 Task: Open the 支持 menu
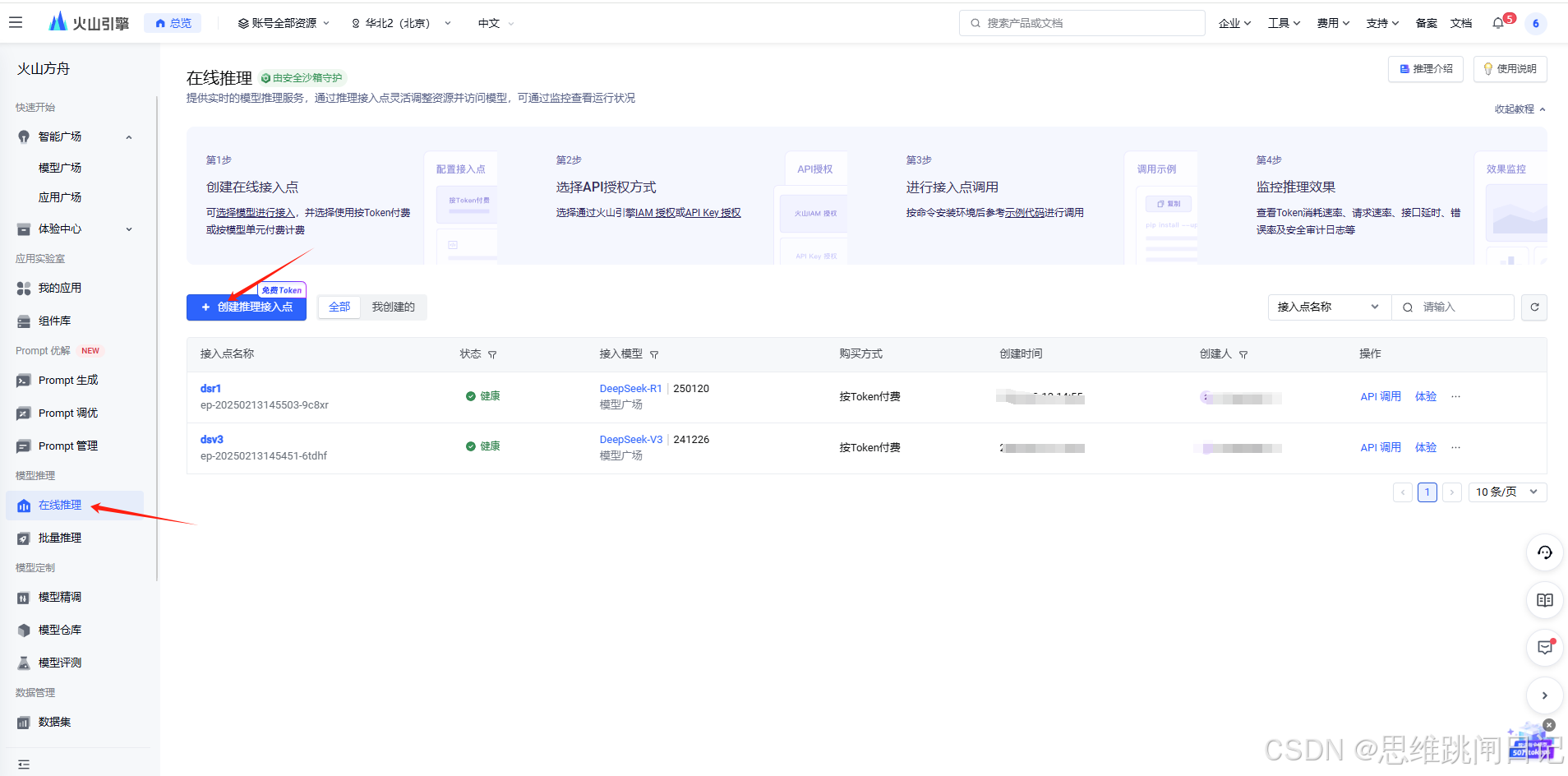pos(1382,23)
